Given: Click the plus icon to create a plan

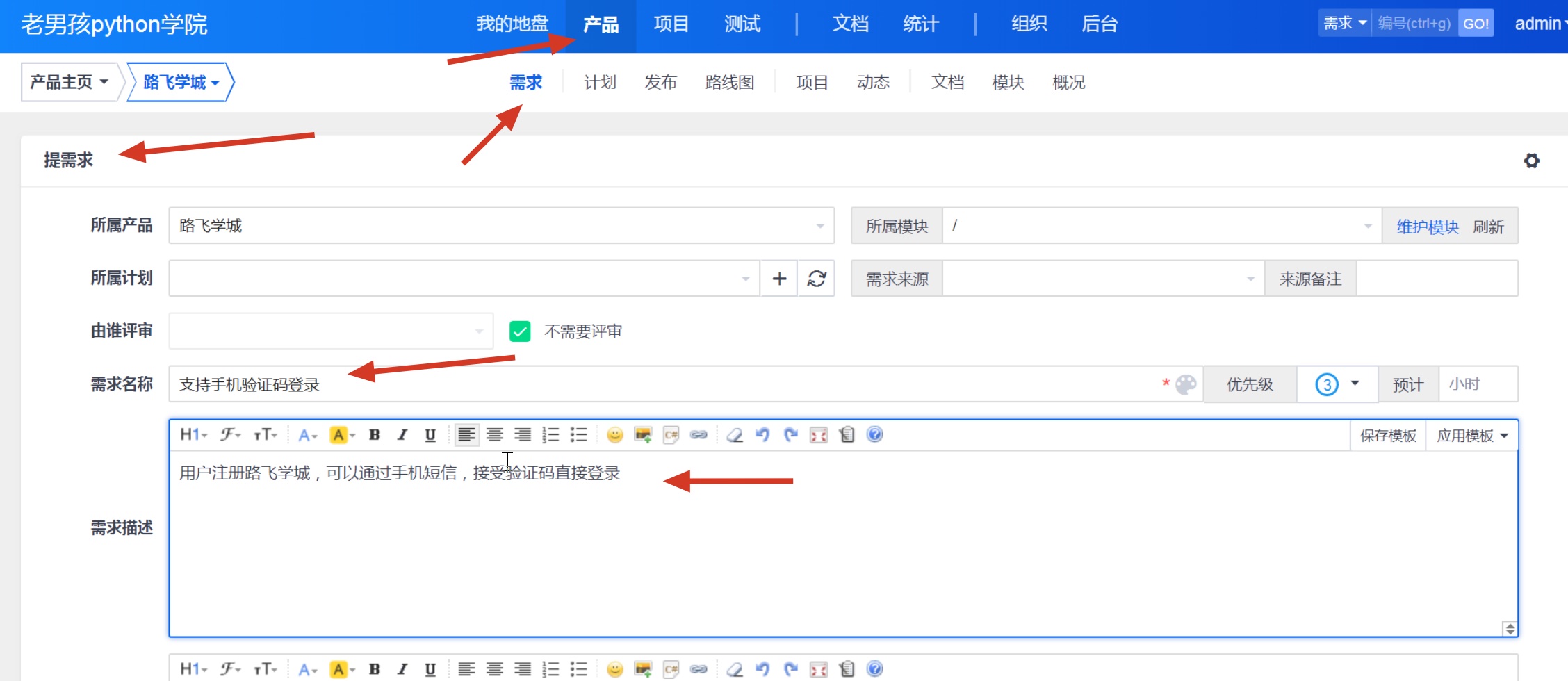Looking at the screenshot, I should 779,279.
